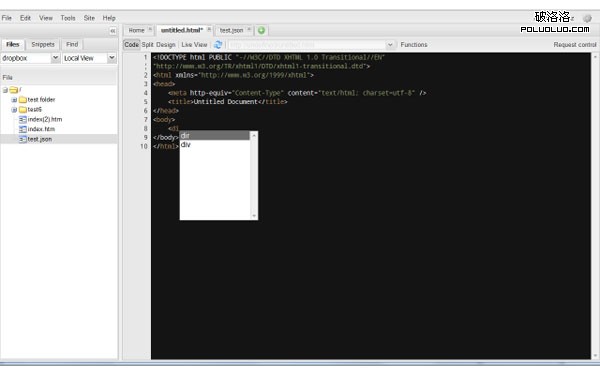Screen dimensions: 600x375
Task: Collapse the left sidebar panel with double-arrow icon
Action: coord(112,31)
